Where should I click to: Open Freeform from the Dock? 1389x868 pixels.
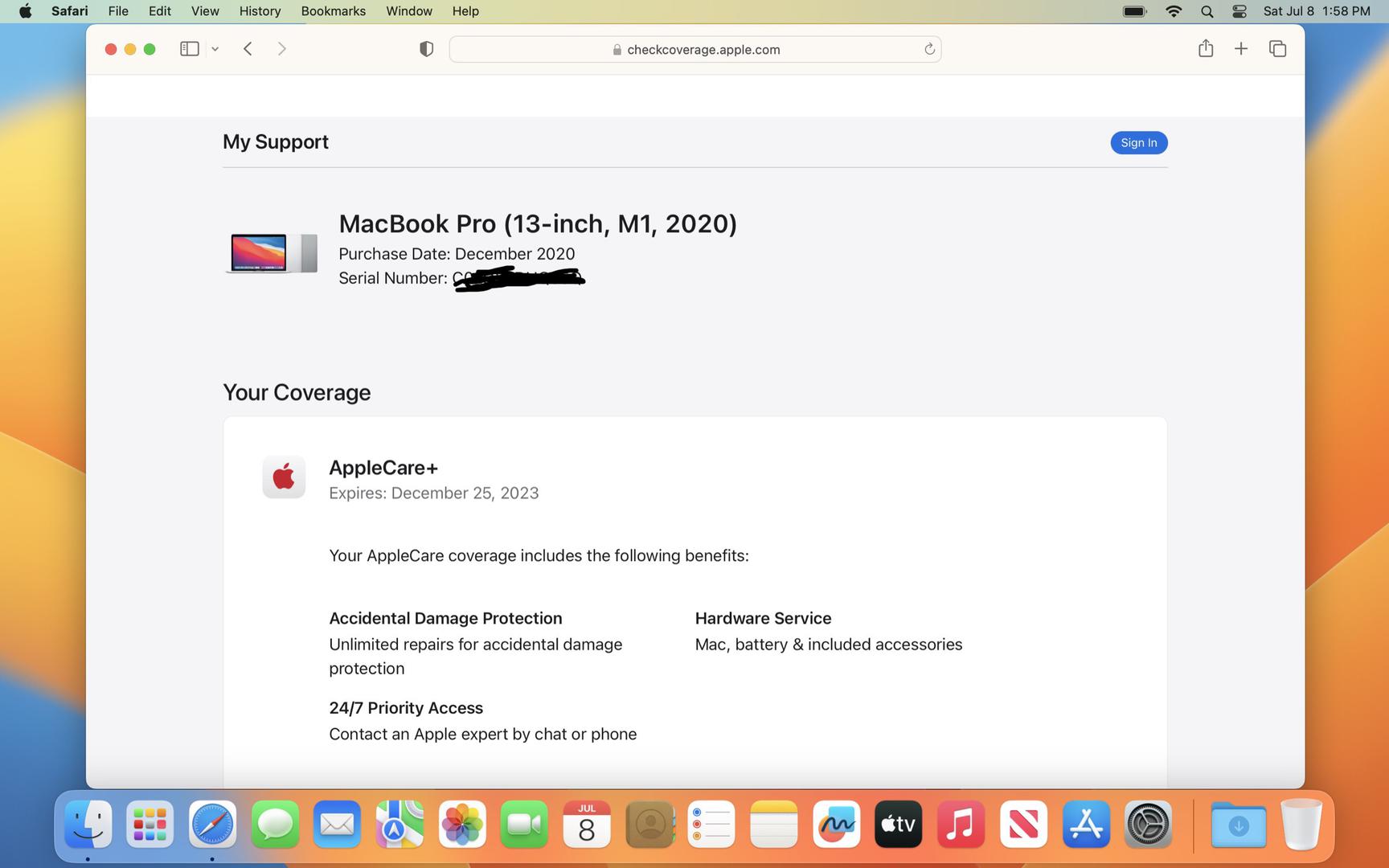tap(836, 824)
